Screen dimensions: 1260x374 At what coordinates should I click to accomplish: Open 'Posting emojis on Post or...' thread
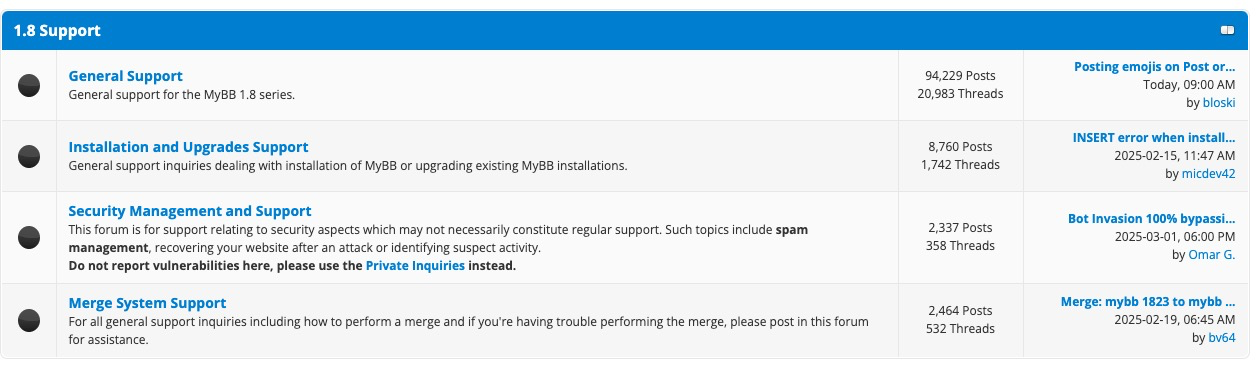coord(1155,67)
